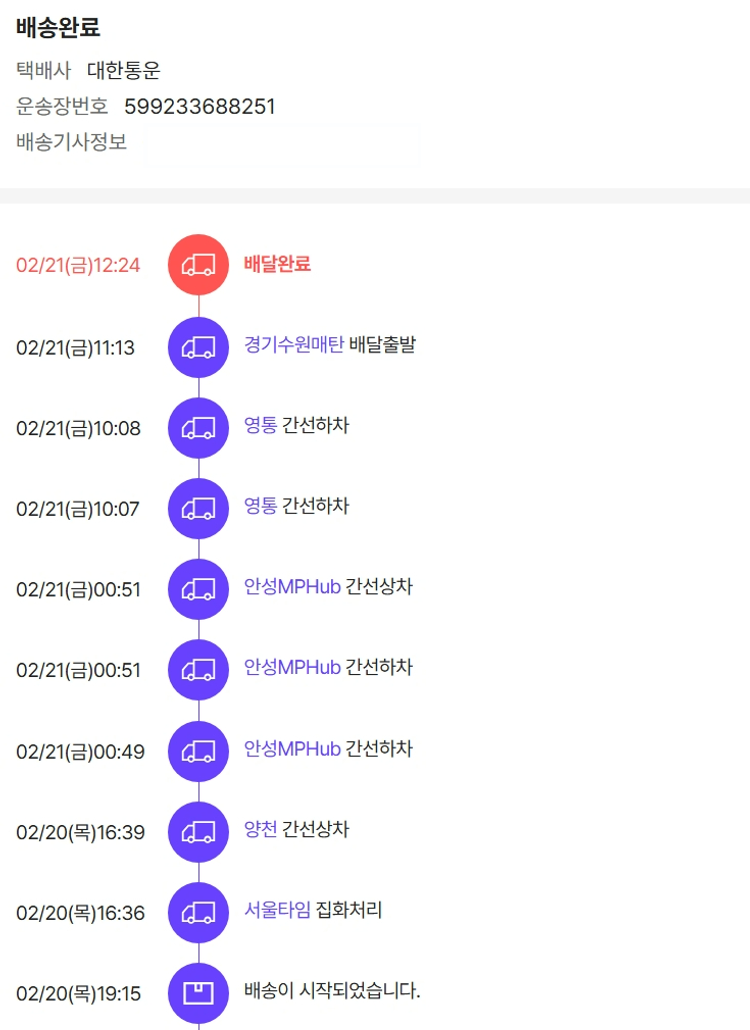The image size is (750, 1030).
Task: Click the truck icon for 10:08 영통 간선하차
Action: pos(198,428)
